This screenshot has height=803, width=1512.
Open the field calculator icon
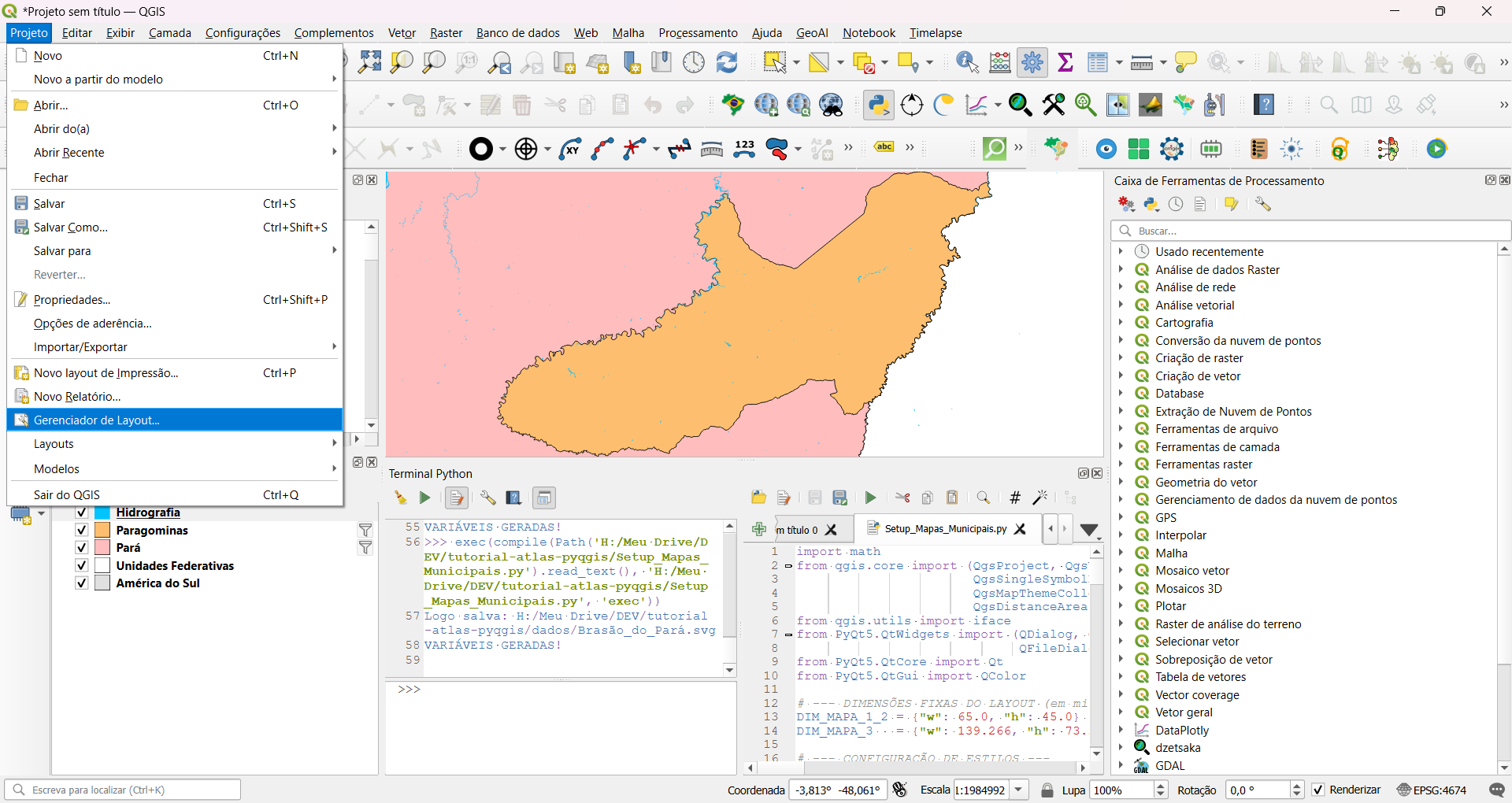[1000, 62]
